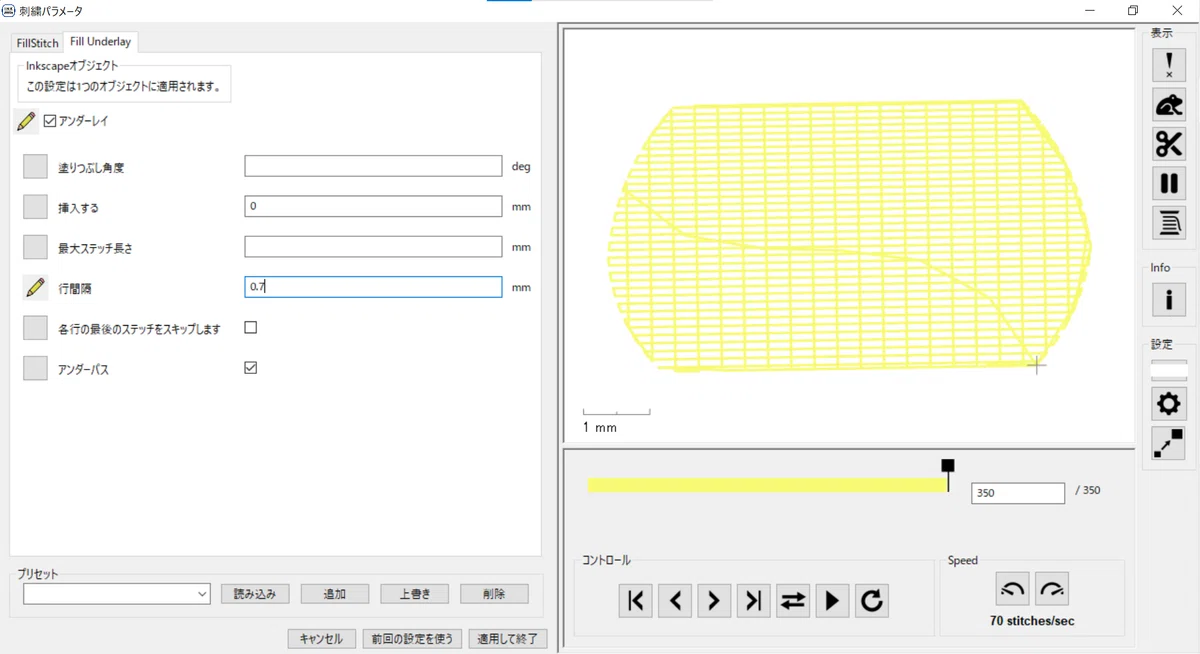Decrease simulation speed button
This screenshot has width=1200, height=654.
[1013, 589]
